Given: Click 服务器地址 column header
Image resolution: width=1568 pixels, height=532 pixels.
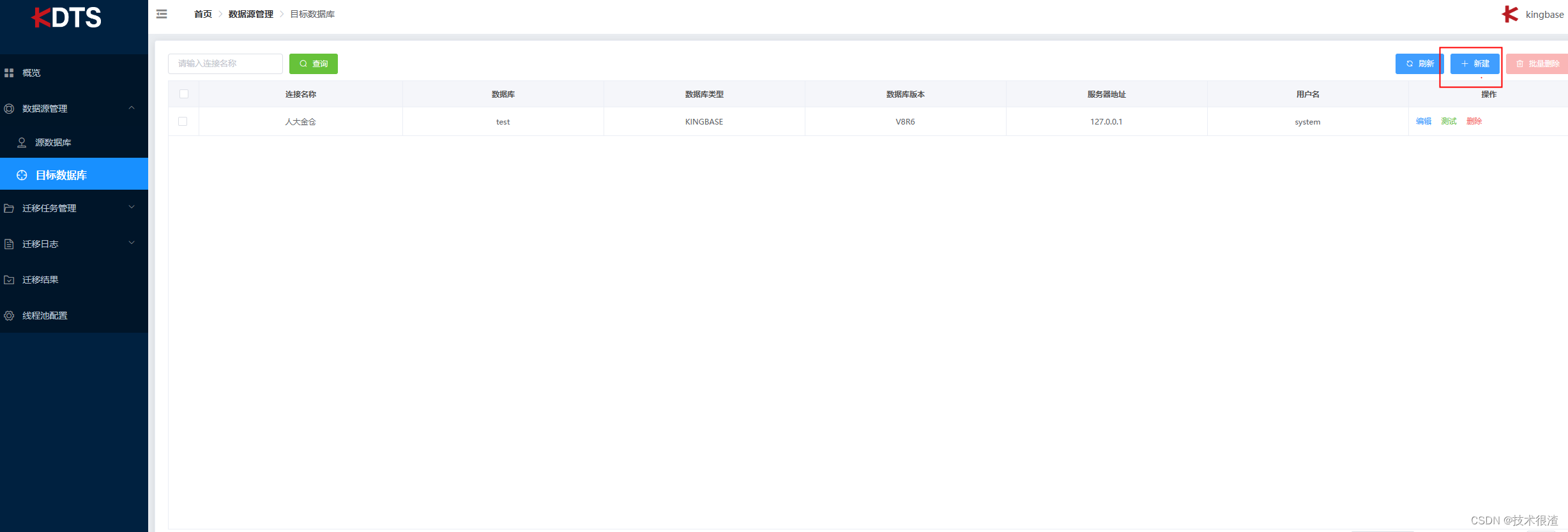Looking at the screenshot, I should pos(1106,94).
